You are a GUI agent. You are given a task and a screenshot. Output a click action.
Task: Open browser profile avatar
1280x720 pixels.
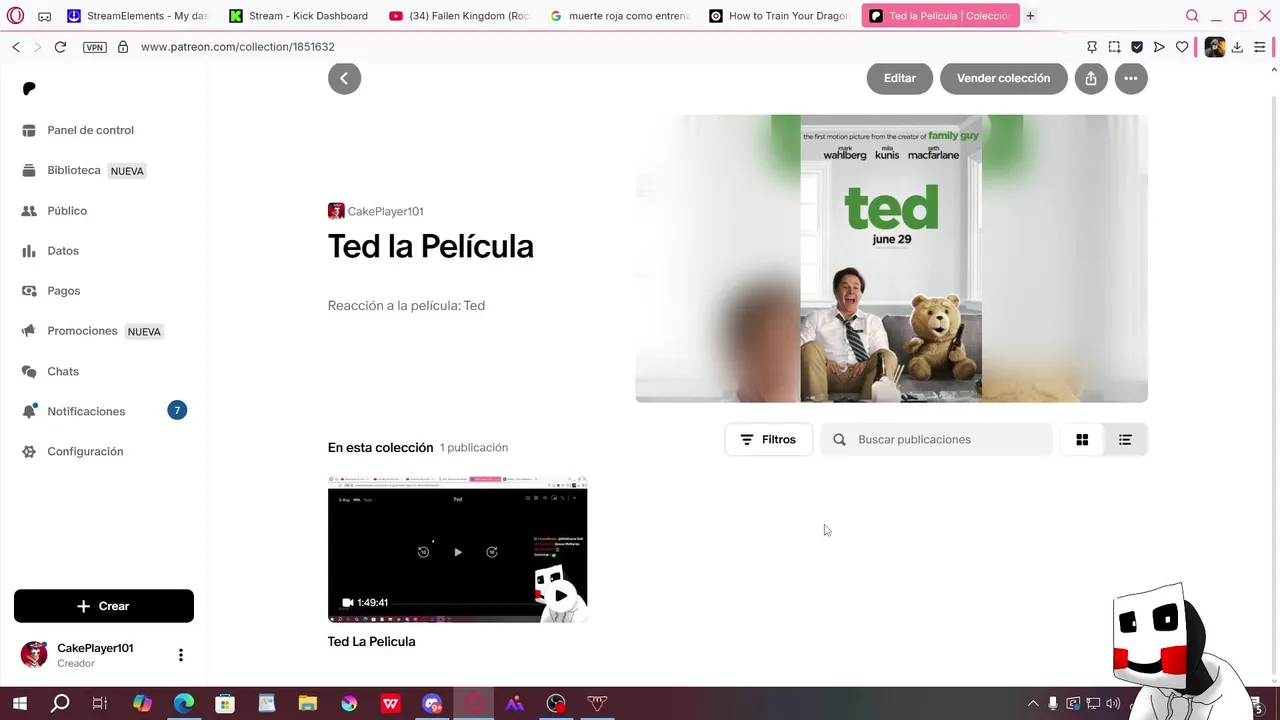[x=1214, y=47]
